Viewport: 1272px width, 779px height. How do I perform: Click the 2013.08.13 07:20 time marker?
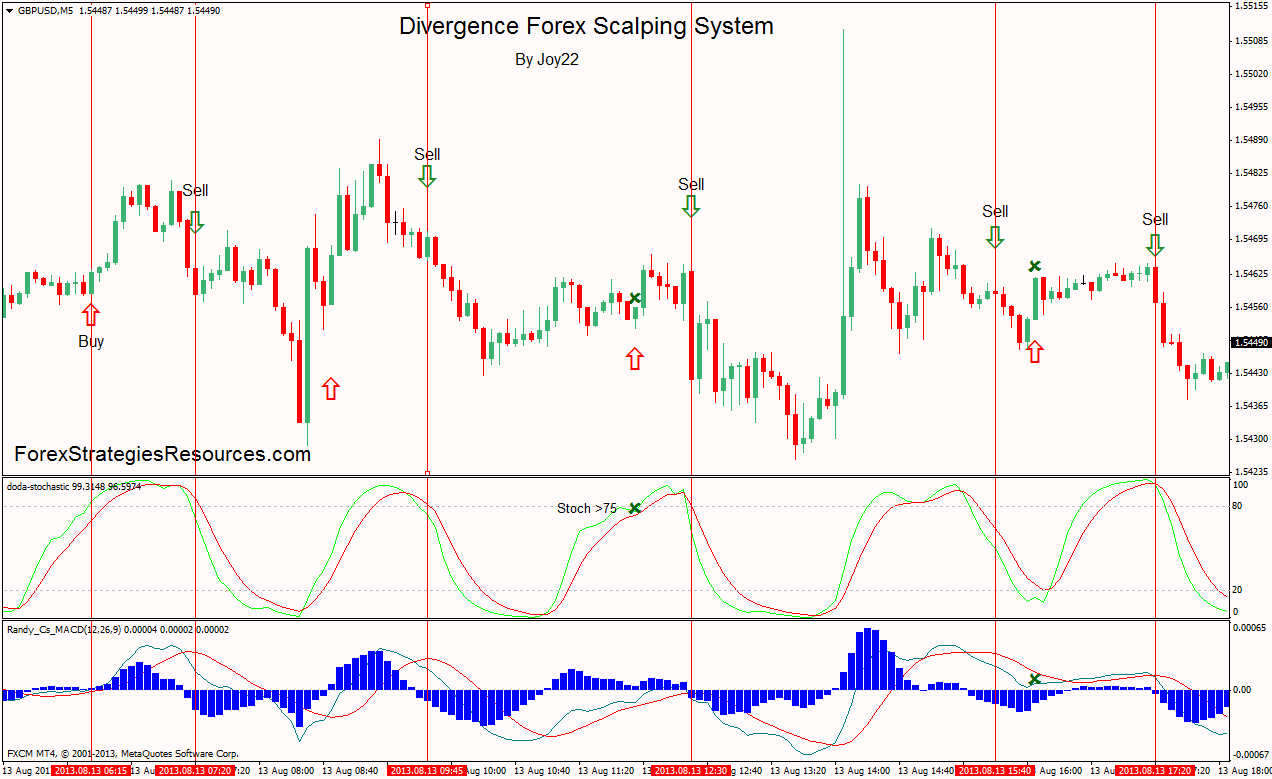coord(195,771)
